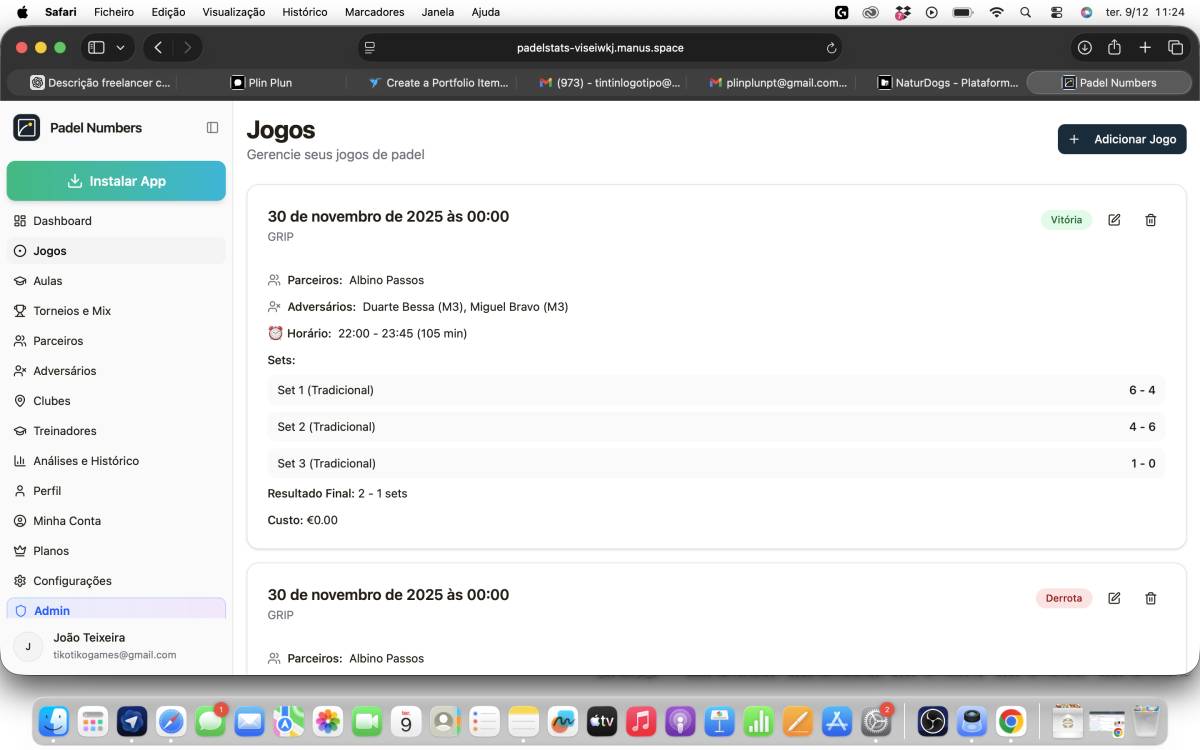Launch Music app from the Dock
The image size is (1200, 750).
(640, 720)
